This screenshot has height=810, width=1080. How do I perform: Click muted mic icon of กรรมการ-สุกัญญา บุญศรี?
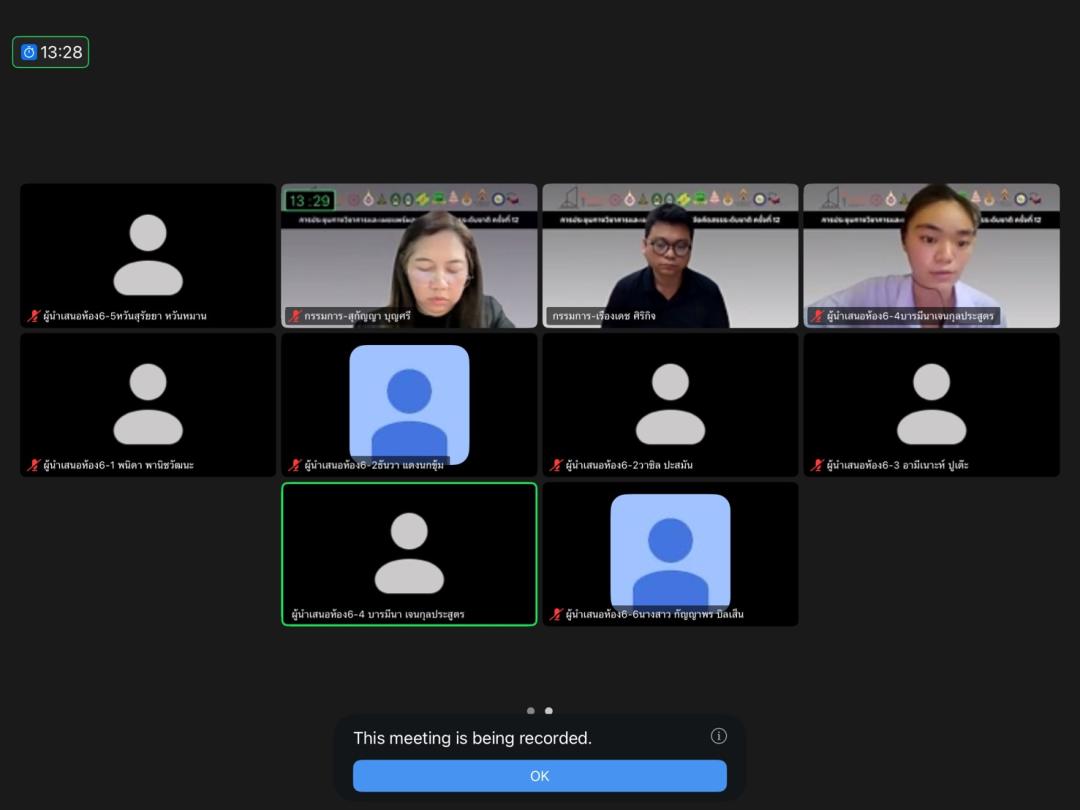tap(295, 316)
